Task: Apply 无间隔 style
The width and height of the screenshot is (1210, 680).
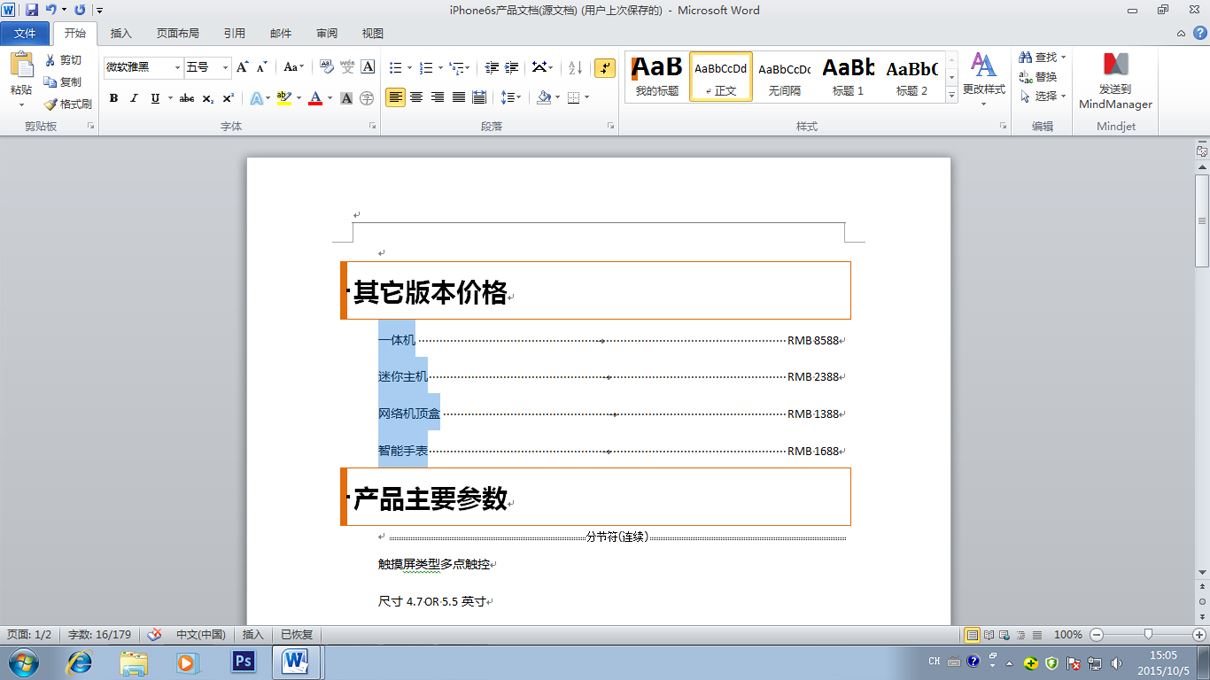Action: click(785, 77)
